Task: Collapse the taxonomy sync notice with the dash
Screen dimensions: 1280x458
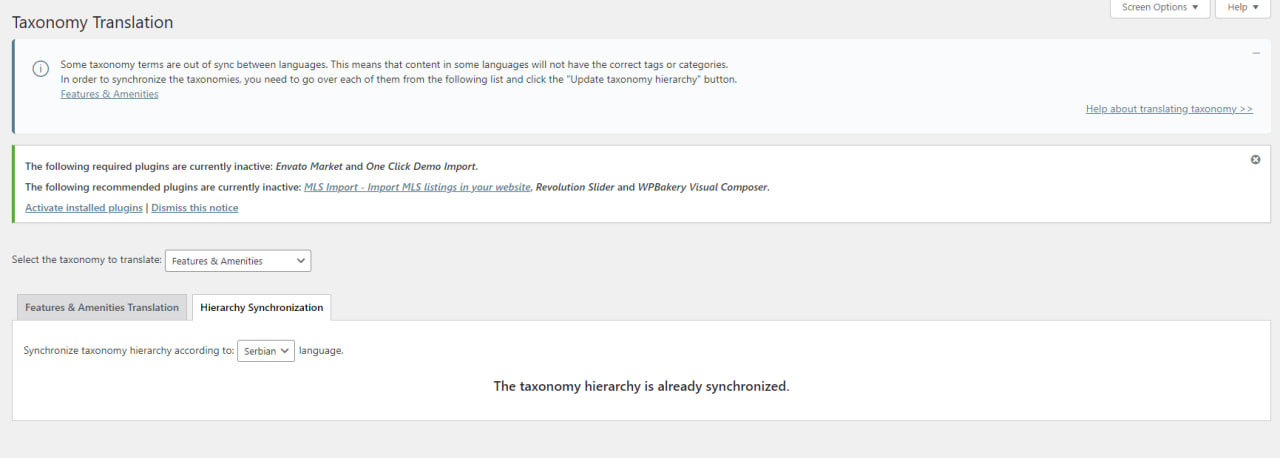Action: pos(1256,53)
